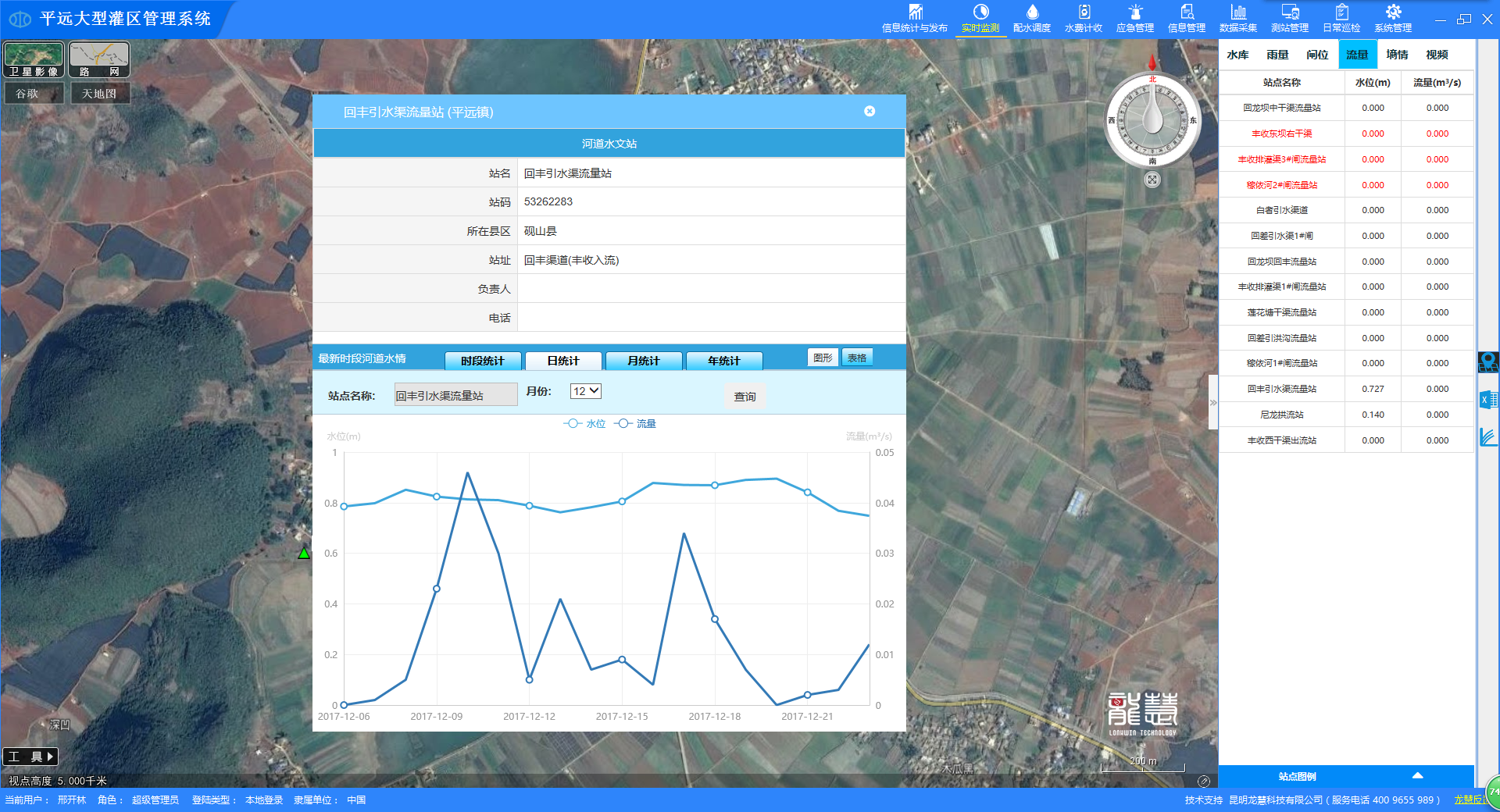Screen dimensions: 1500x812
Task: Switch to the 水库 tab
Action: click(x=1238, y=55)
